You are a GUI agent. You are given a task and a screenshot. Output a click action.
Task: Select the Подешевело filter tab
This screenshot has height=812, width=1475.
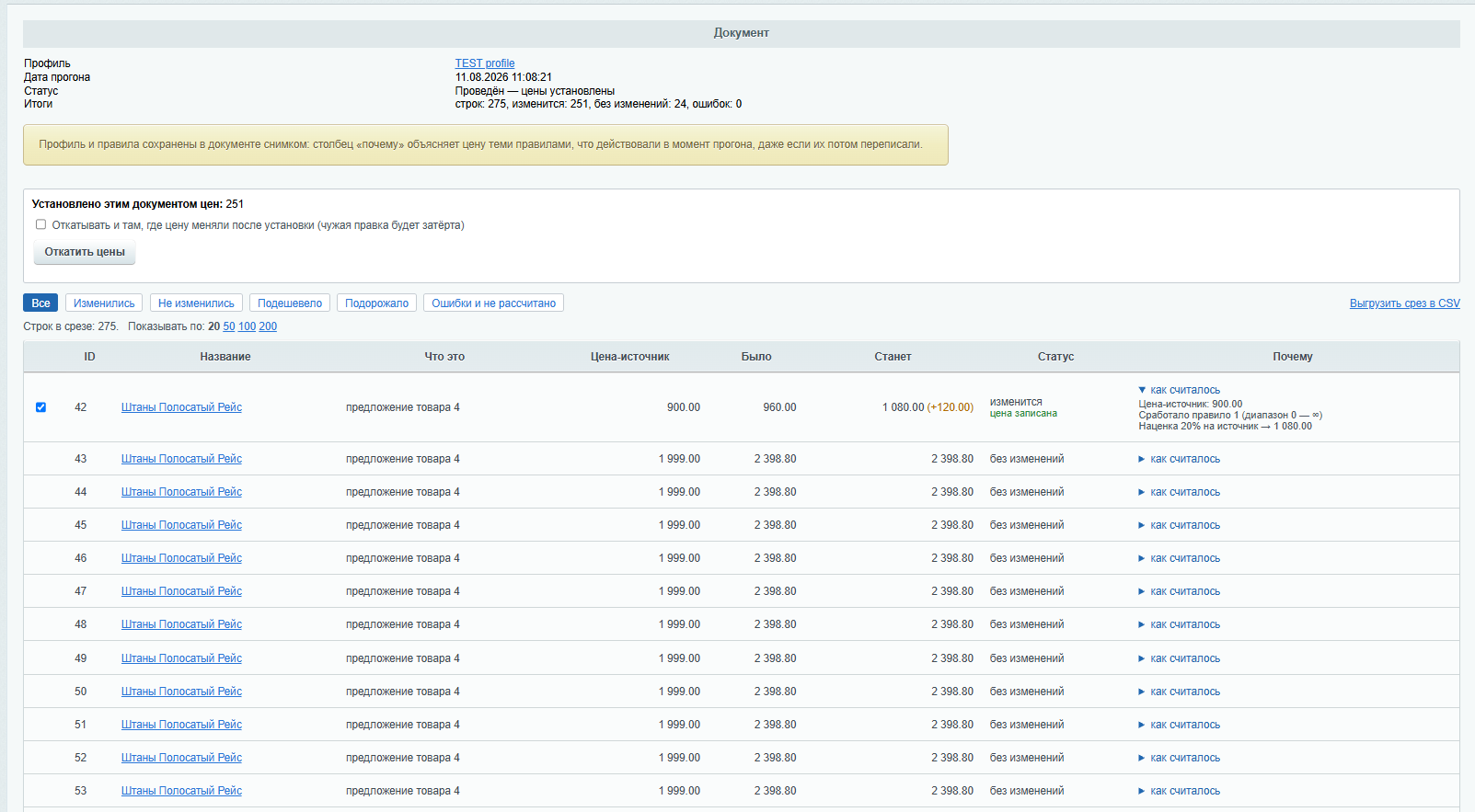click(290, 303)
